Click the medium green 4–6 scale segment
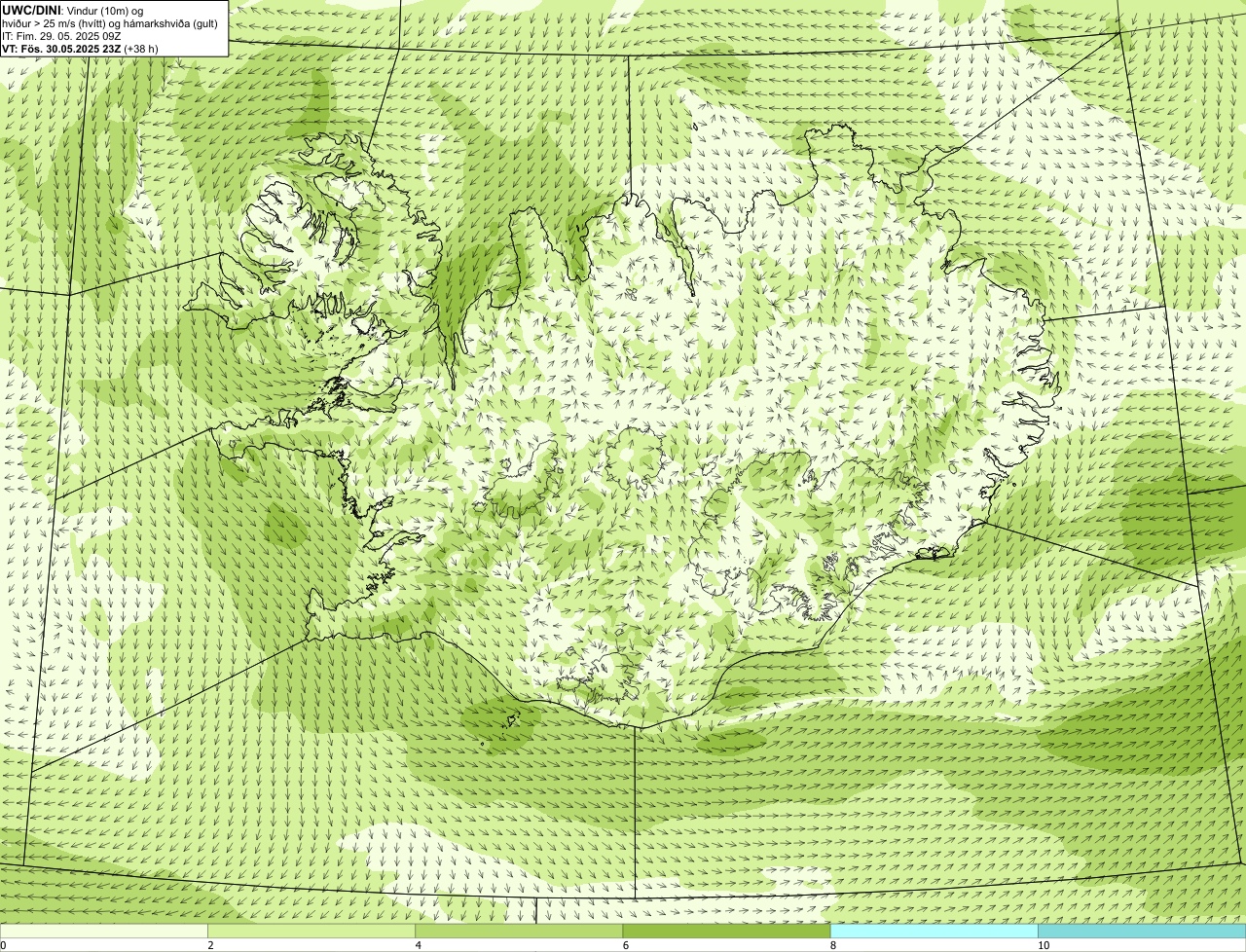 (x=519, y=932)
